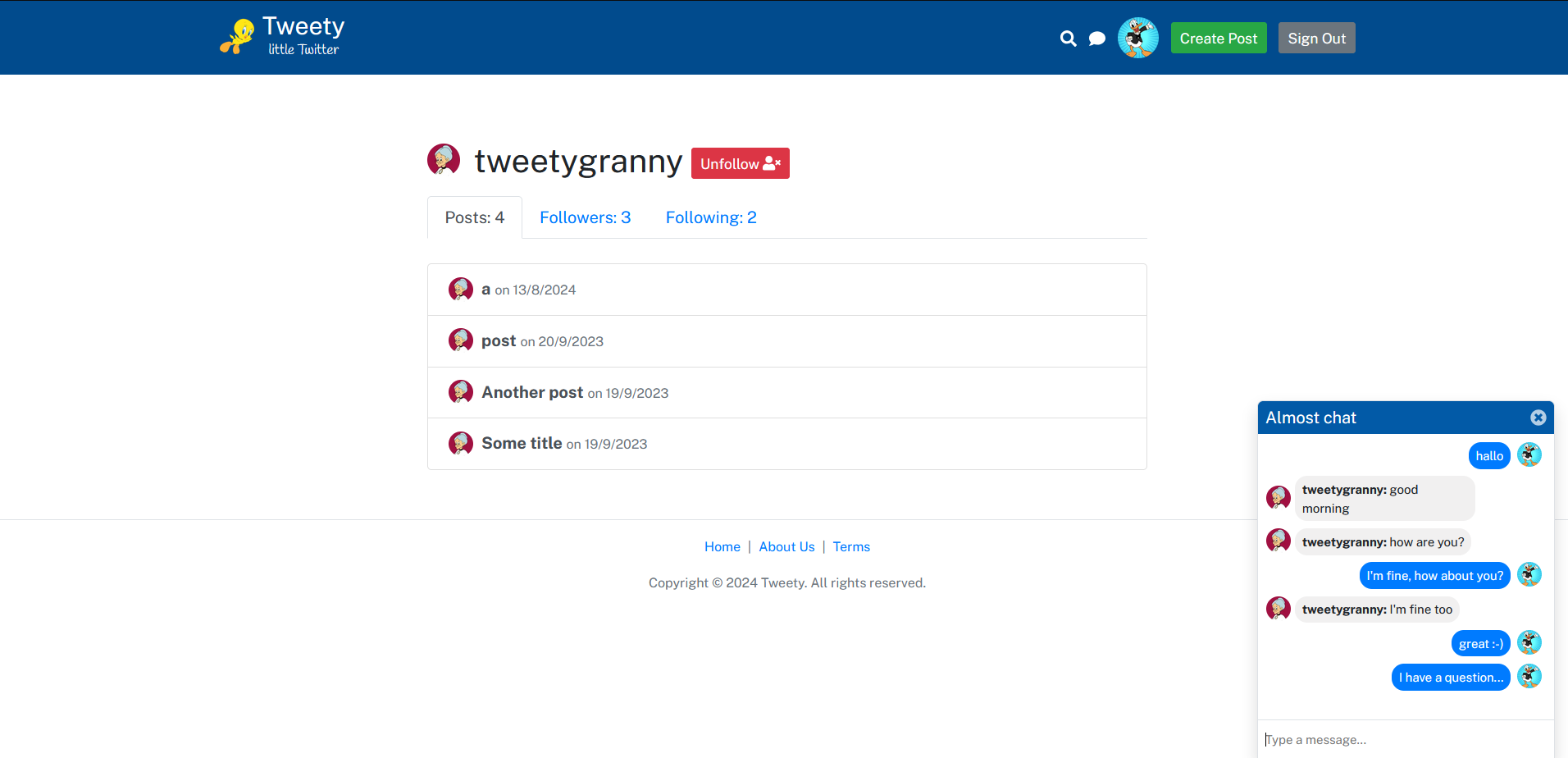Viewport: 1568px width, 758px height.
Task: Open the post titled 'Some title'
Action: 521,443
